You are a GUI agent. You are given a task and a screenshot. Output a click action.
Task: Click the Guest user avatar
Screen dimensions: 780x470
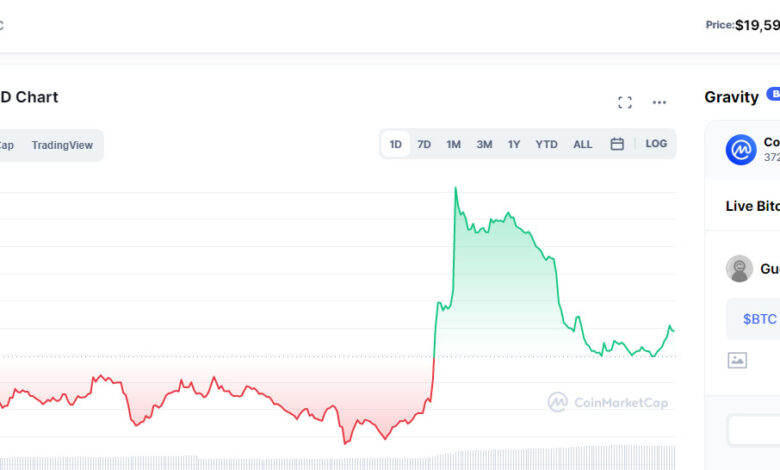pos(740,268)
